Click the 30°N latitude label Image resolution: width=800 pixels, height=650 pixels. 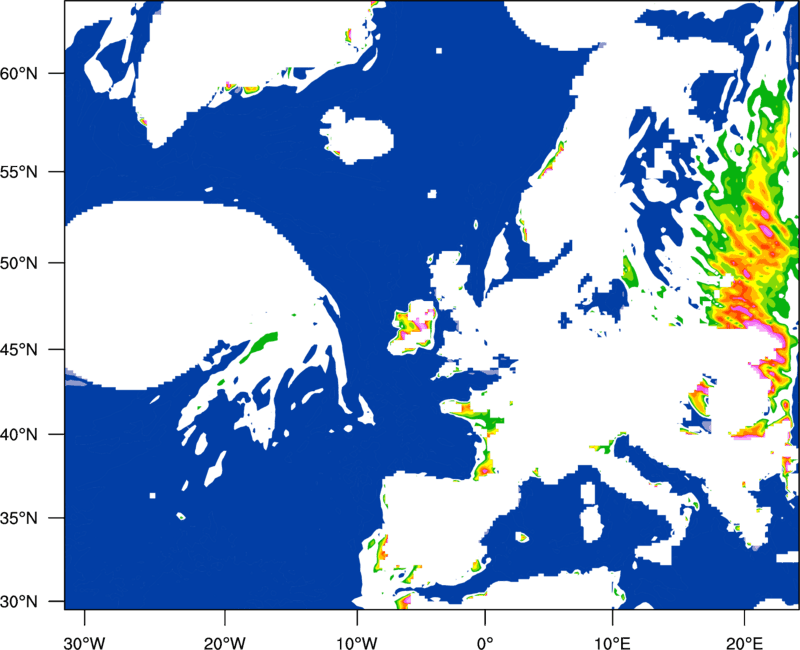[19, 602]
